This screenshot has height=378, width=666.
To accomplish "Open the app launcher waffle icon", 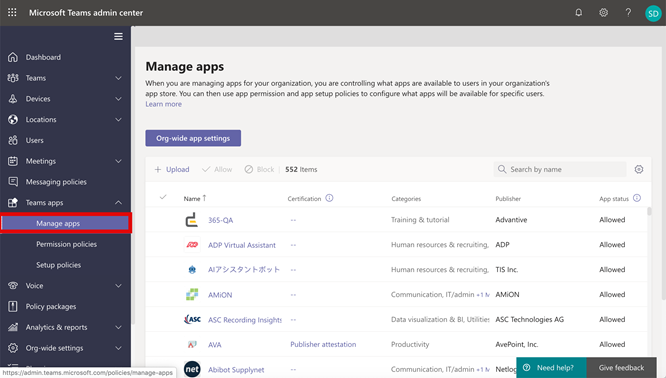I will [x=12, y=13].
